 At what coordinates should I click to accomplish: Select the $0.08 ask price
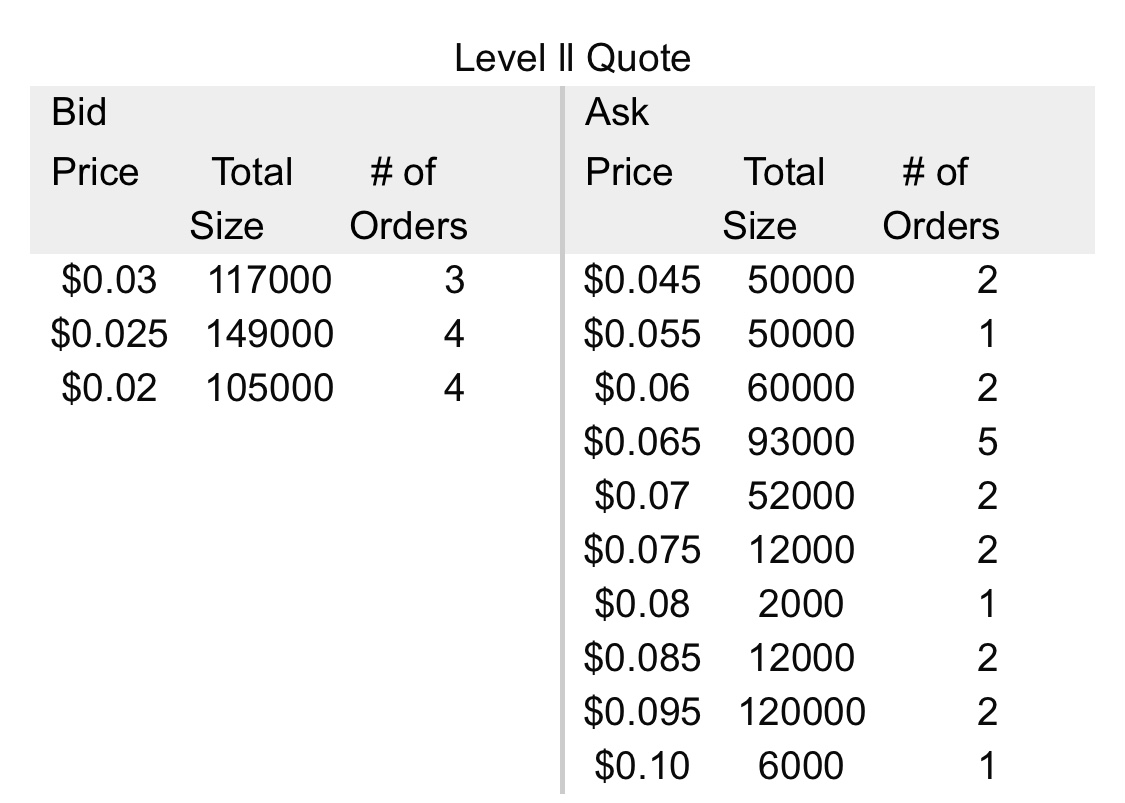tap(642, 604)
